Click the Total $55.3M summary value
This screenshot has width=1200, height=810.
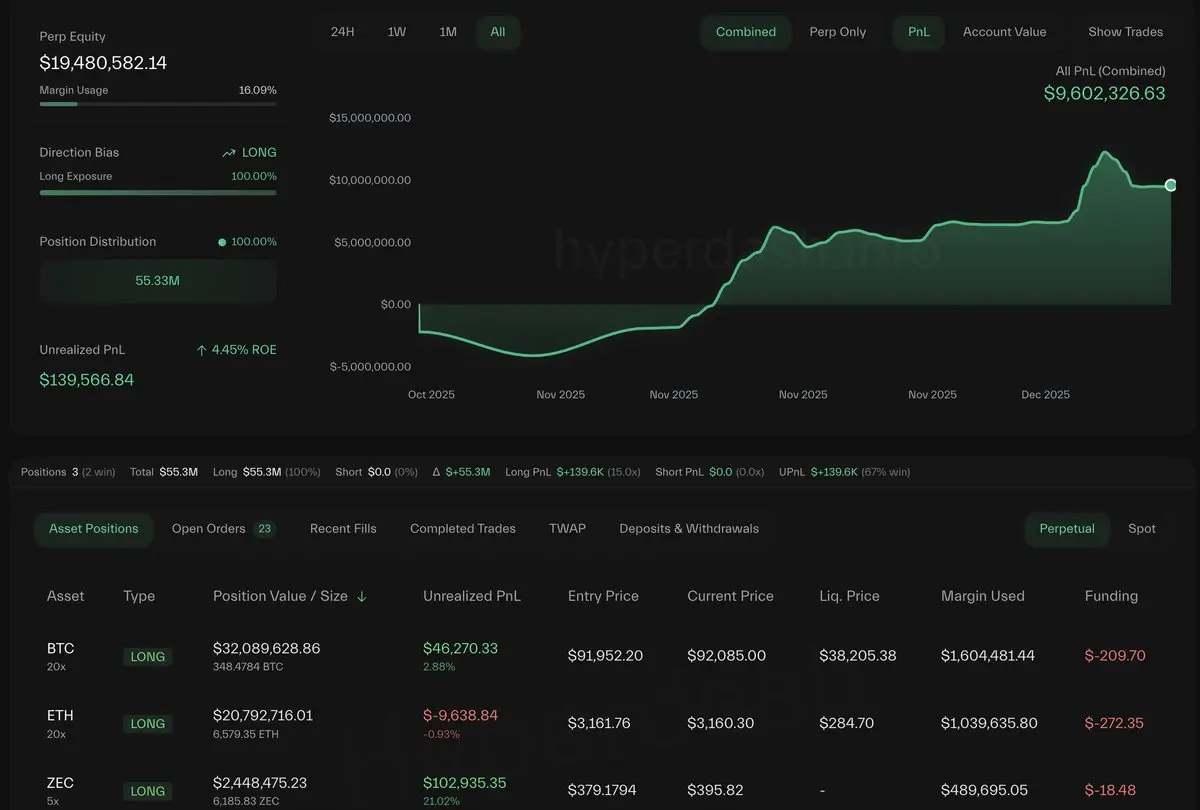pyautogui.click(x=179, y=472)
